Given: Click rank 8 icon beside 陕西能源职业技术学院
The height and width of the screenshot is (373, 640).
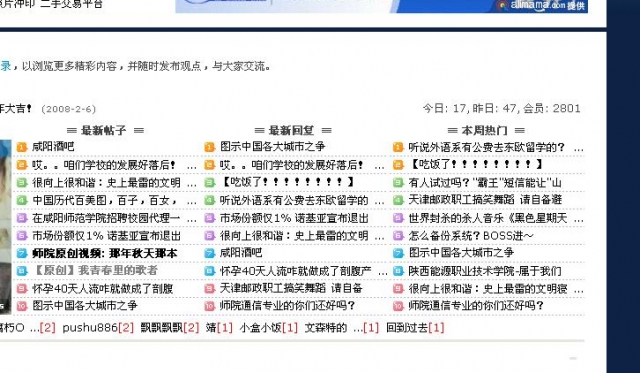Looking at the screenshot, I should 398,271.
